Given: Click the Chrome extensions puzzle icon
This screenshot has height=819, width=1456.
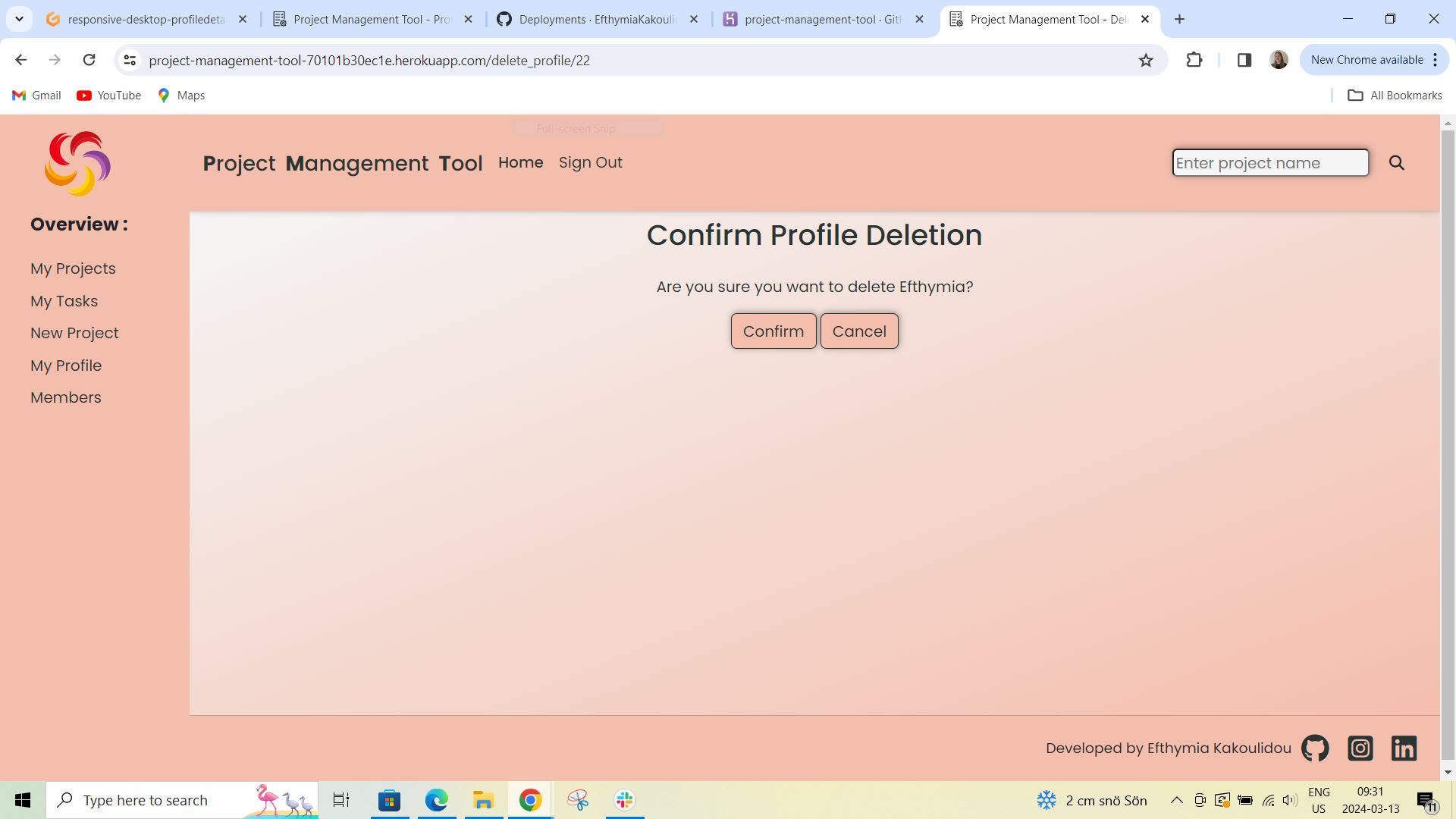Looking at the screenshot, I should click(x=1194, y=60).
